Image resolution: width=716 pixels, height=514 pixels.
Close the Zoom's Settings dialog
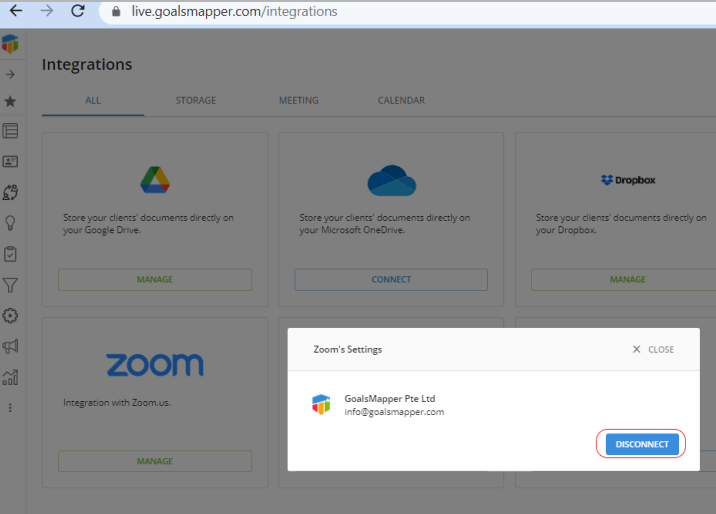tap(653, 349)
